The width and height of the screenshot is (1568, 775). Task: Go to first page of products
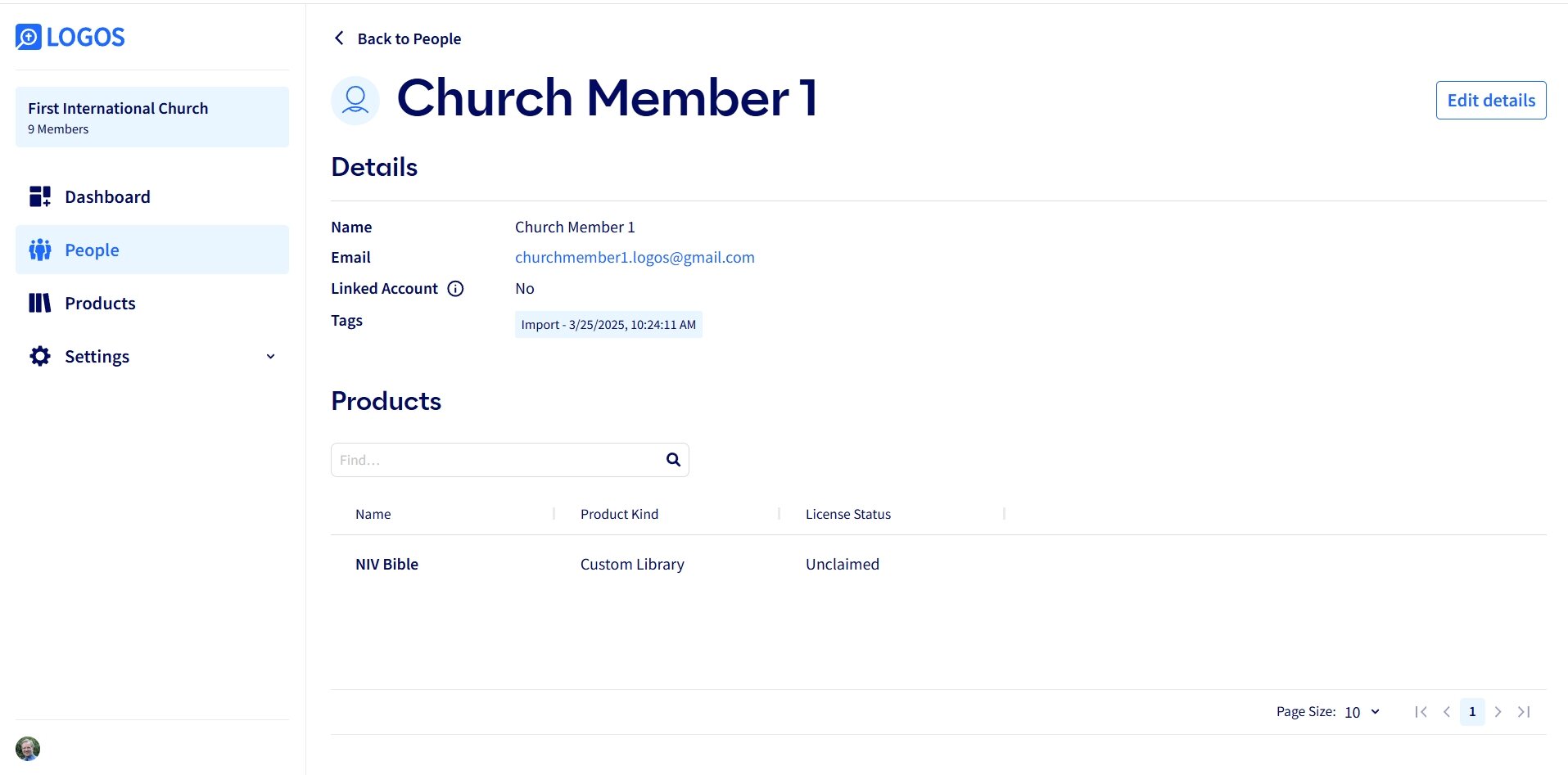point(1421,712)
